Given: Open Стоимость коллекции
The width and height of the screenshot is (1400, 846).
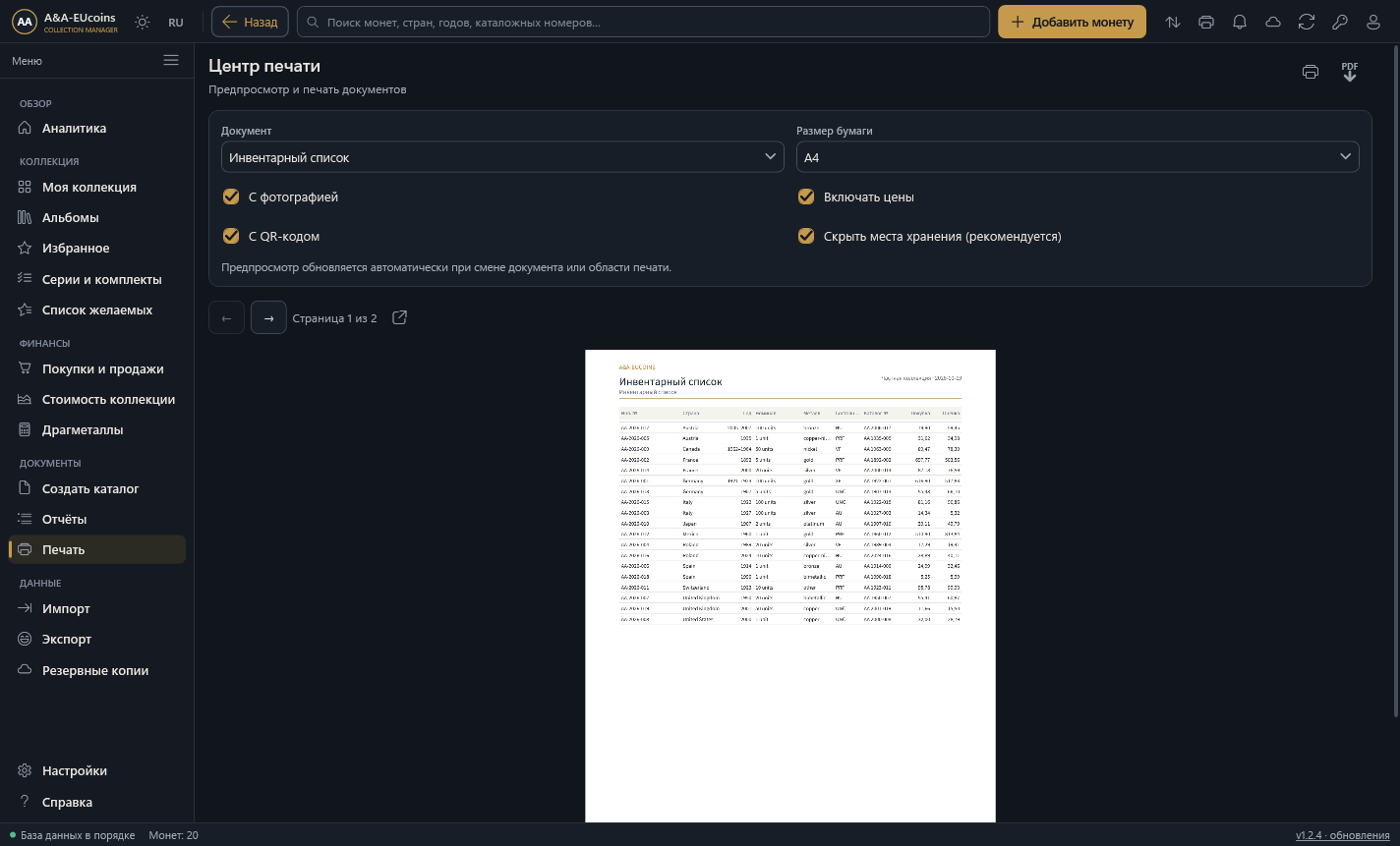Looking at the screenshot, I should click(x=96, y=399).
